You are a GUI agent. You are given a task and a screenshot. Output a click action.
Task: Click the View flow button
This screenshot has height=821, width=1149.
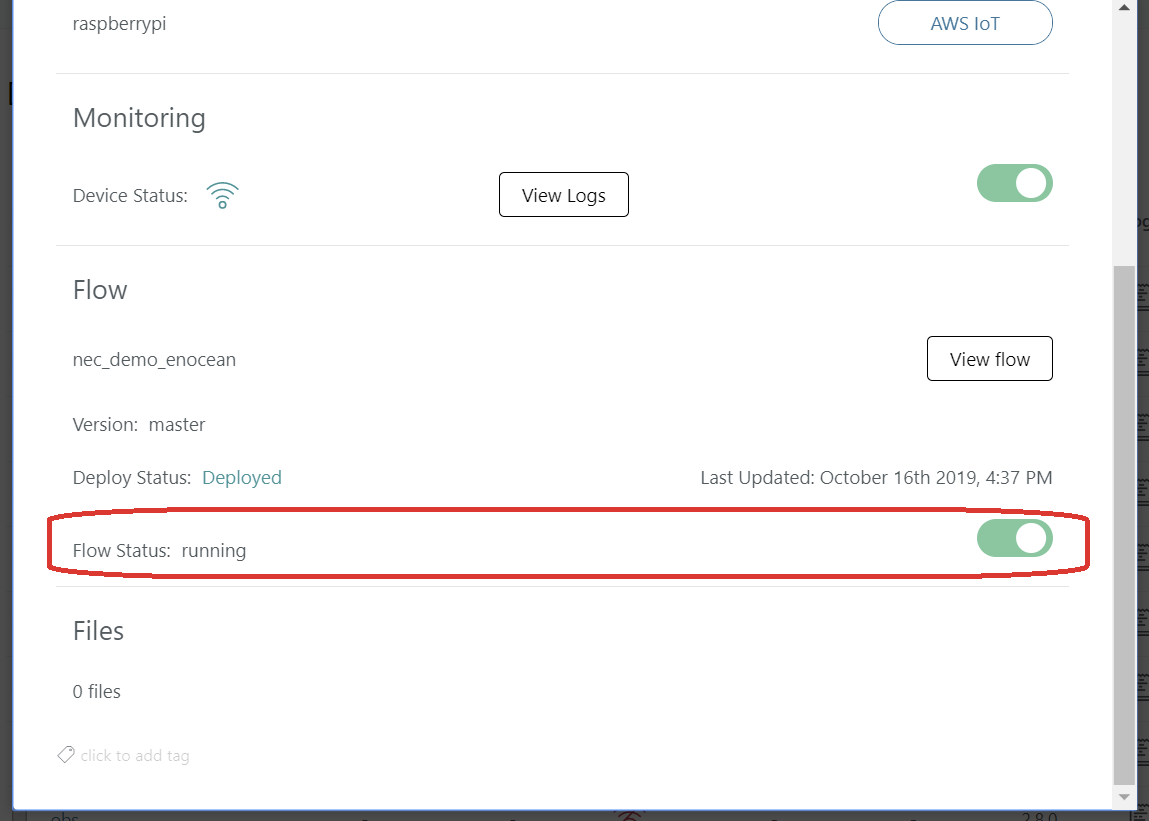tap(989, 359)
